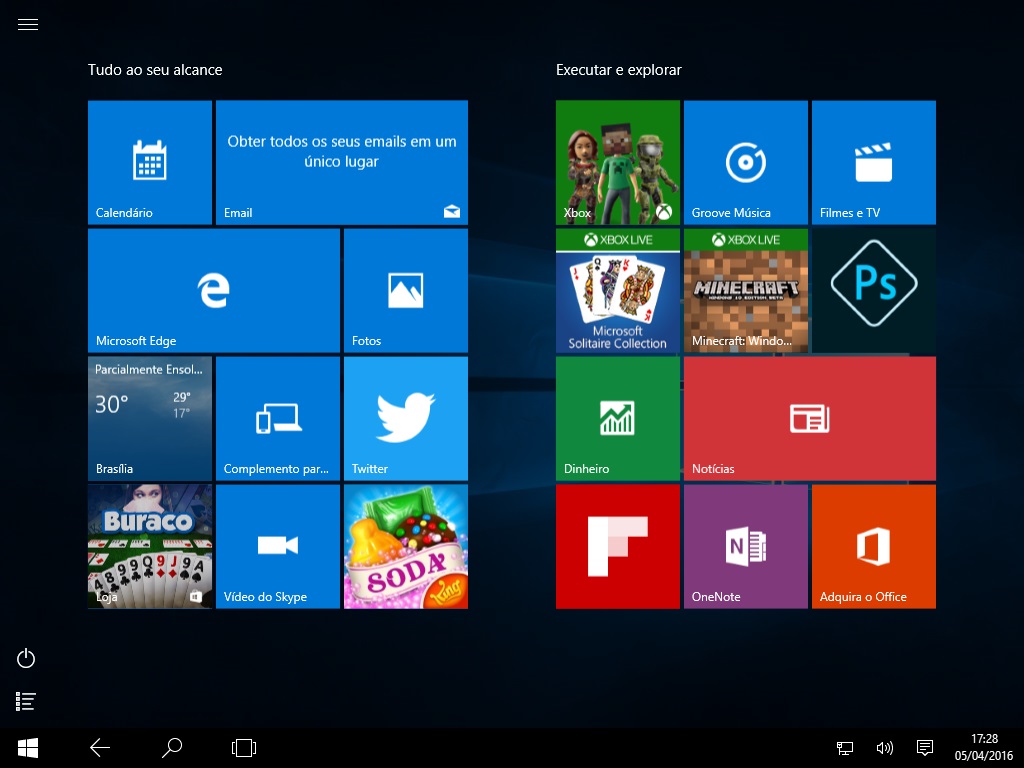Open the Email tile to set up mail
This screenshot has height=768, width=1024.
[341, 162]
